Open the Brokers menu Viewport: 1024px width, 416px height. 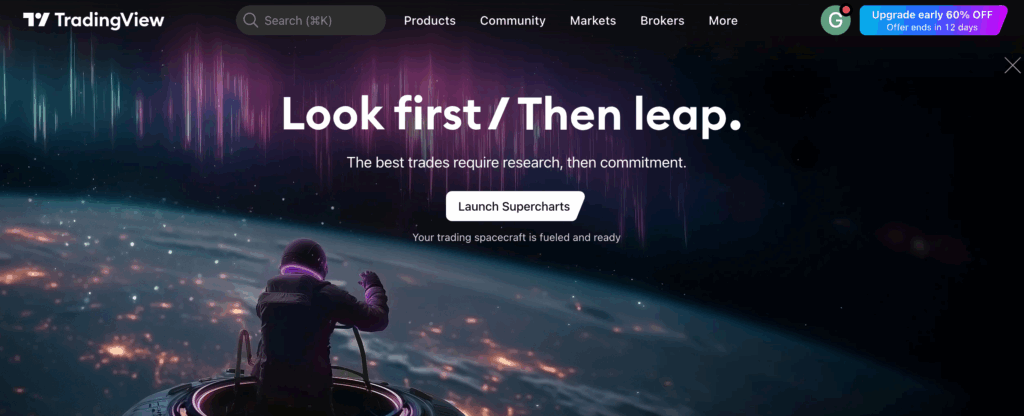[x=662, y=21]
